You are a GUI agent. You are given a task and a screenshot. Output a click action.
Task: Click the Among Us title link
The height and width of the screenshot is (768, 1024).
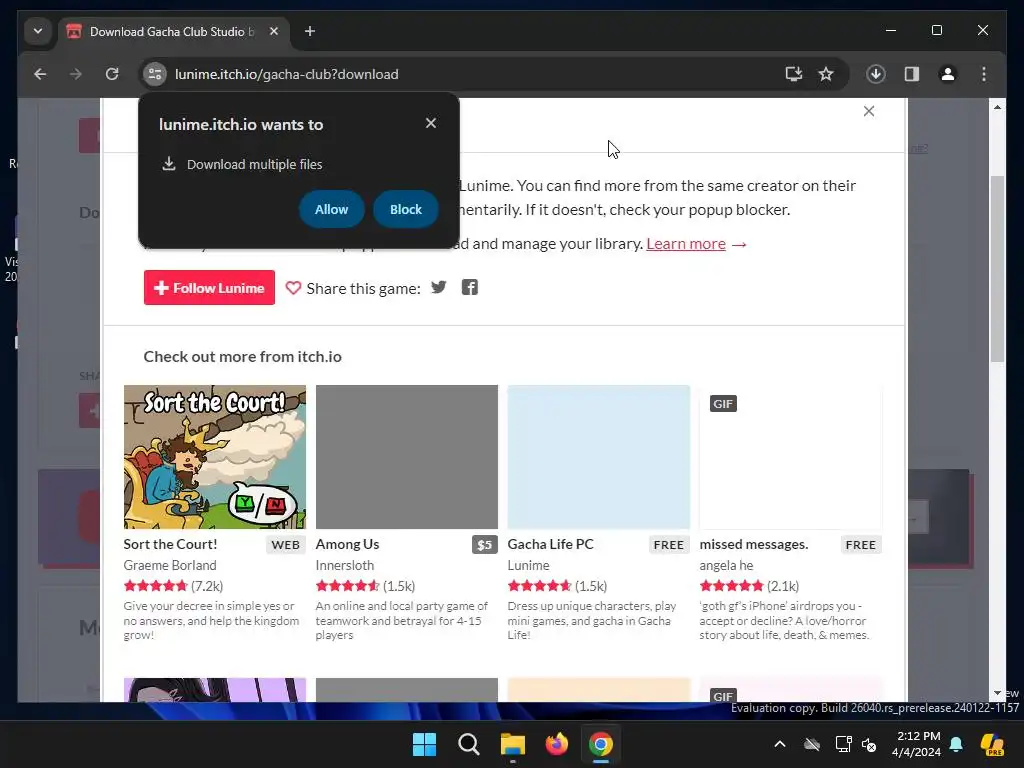pos(347,544)
